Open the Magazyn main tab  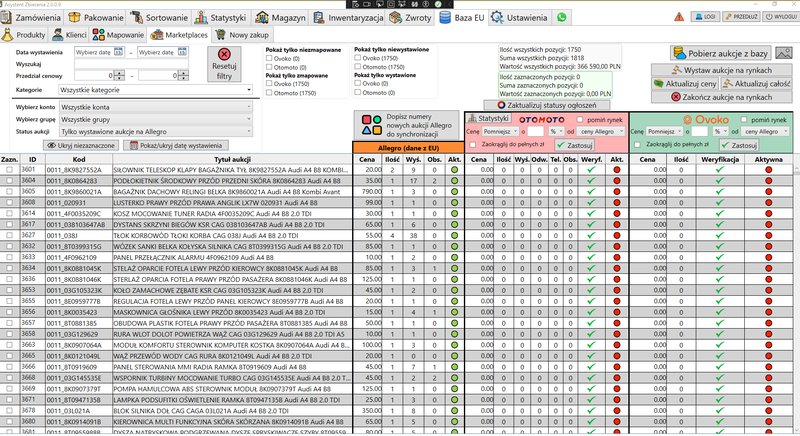(x=281, y=17)
